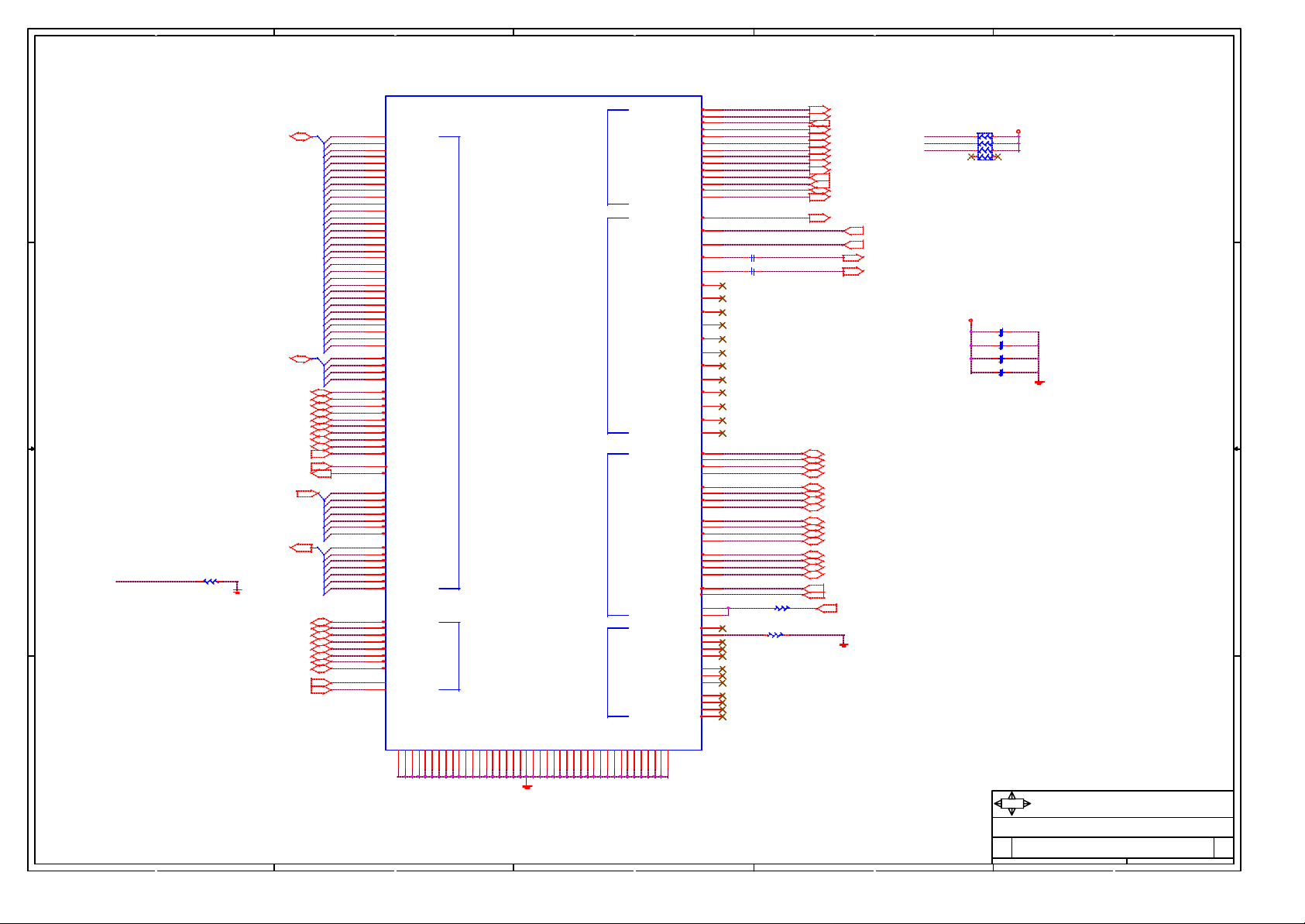The width and height of the screenshot is (1305, 924).
Task: Select the large blue IC body outline
Action: coord(544,423)
